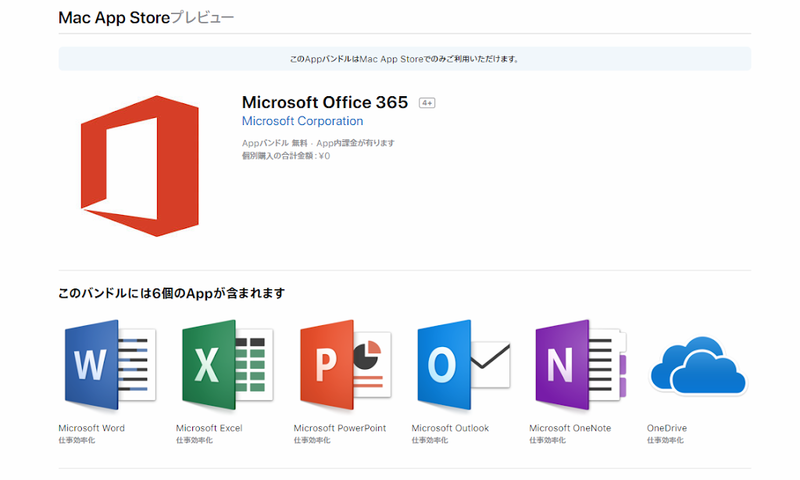The height and width of the screenshot is (480, 800).
Task: Click the Microsoft Office 365 title
Action: (325, 103)
